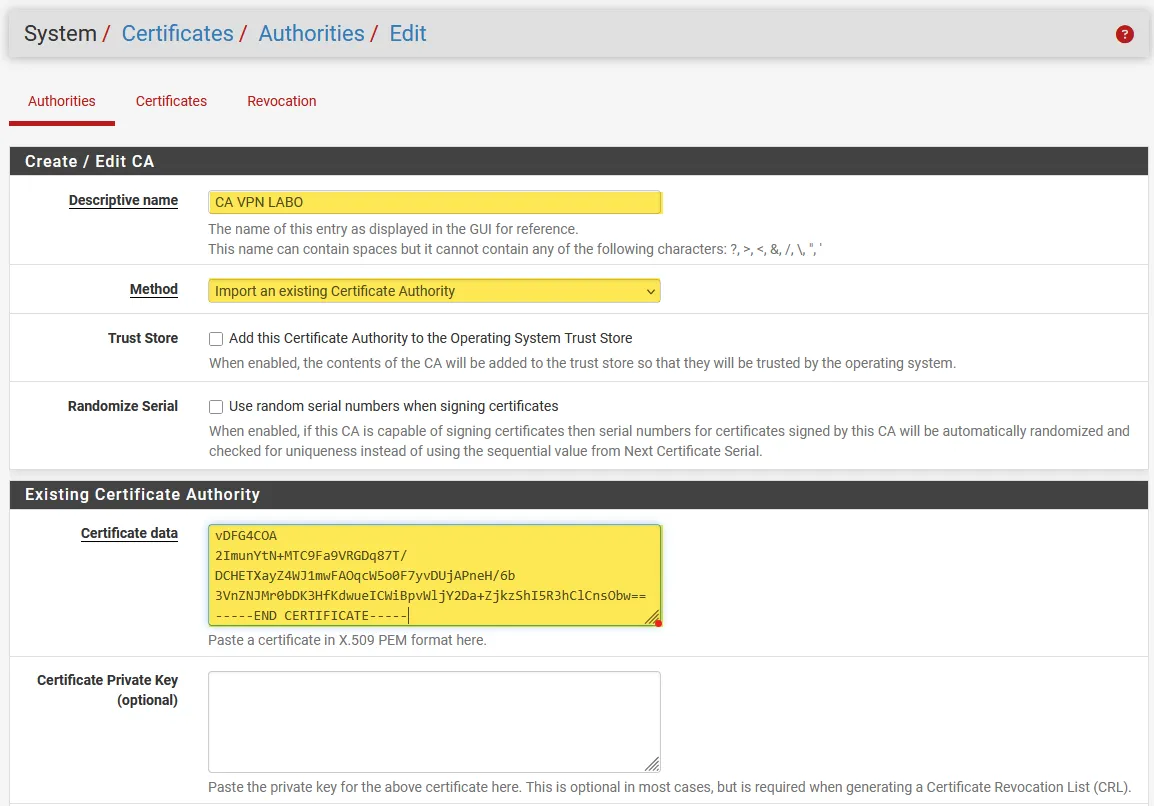Focus the Descriptive name field
Viewport: 1154px width, 806px height.
point(434,202)
